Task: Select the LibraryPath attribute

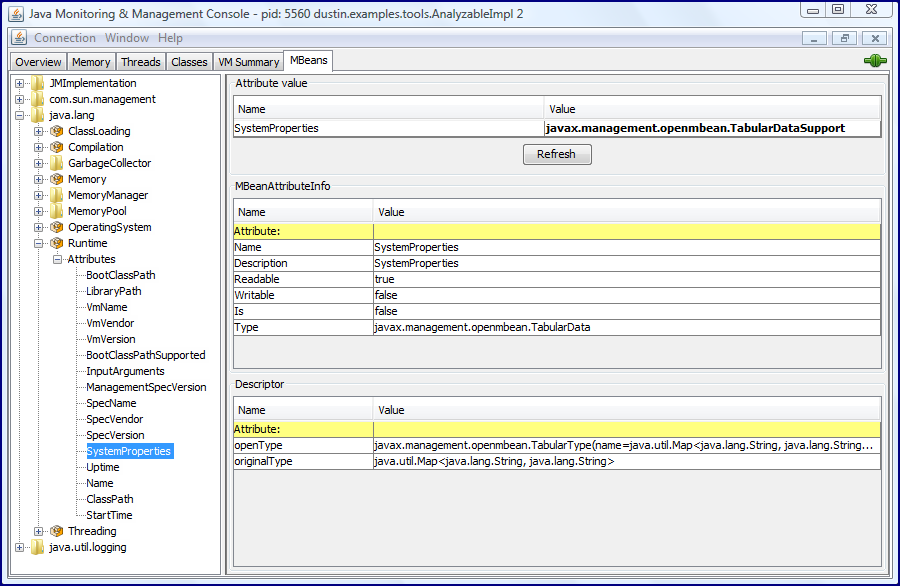Action: (114, 292)
